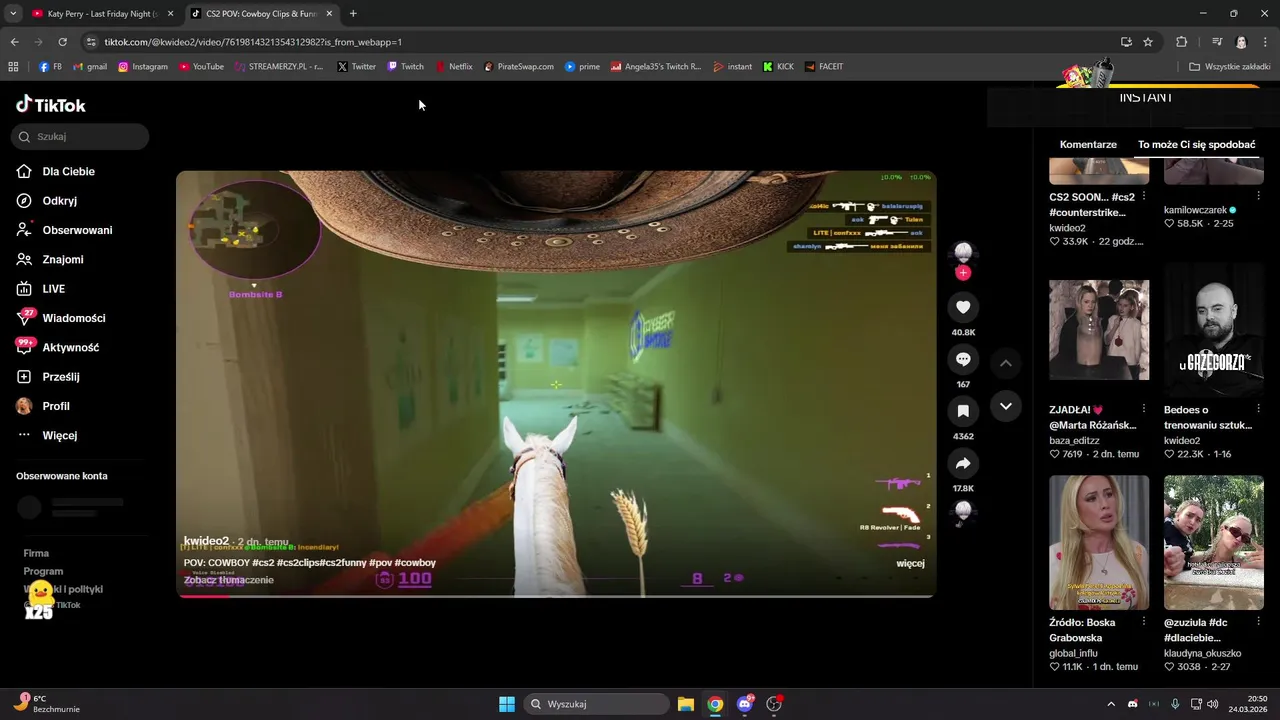Go to the previous video with the up chevron
Image resolution: width=1280 pixels, height=720 pixels.
point(1006,363)
